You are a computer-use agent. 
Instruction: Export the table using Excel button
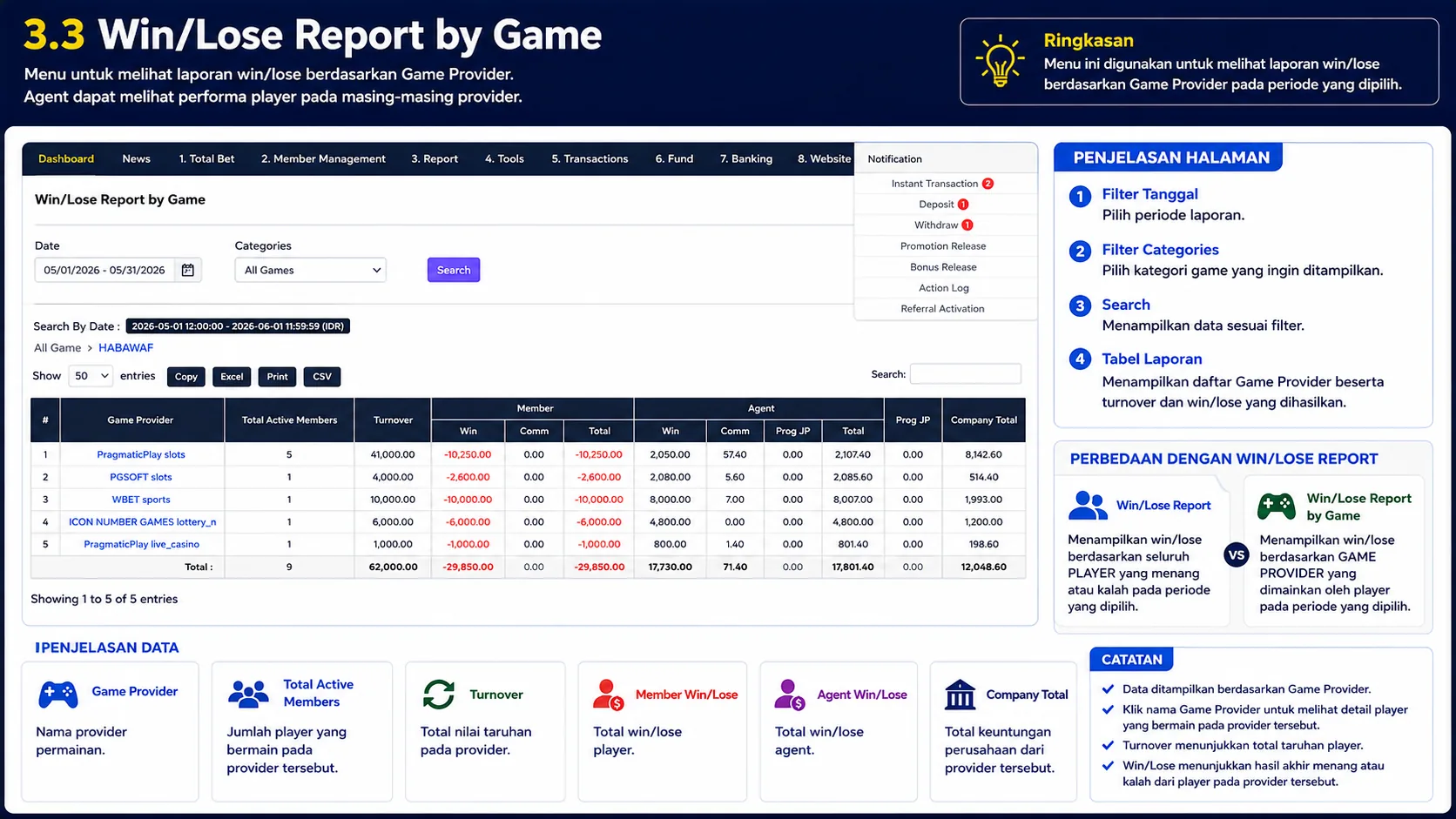click(x=232, y=377)
